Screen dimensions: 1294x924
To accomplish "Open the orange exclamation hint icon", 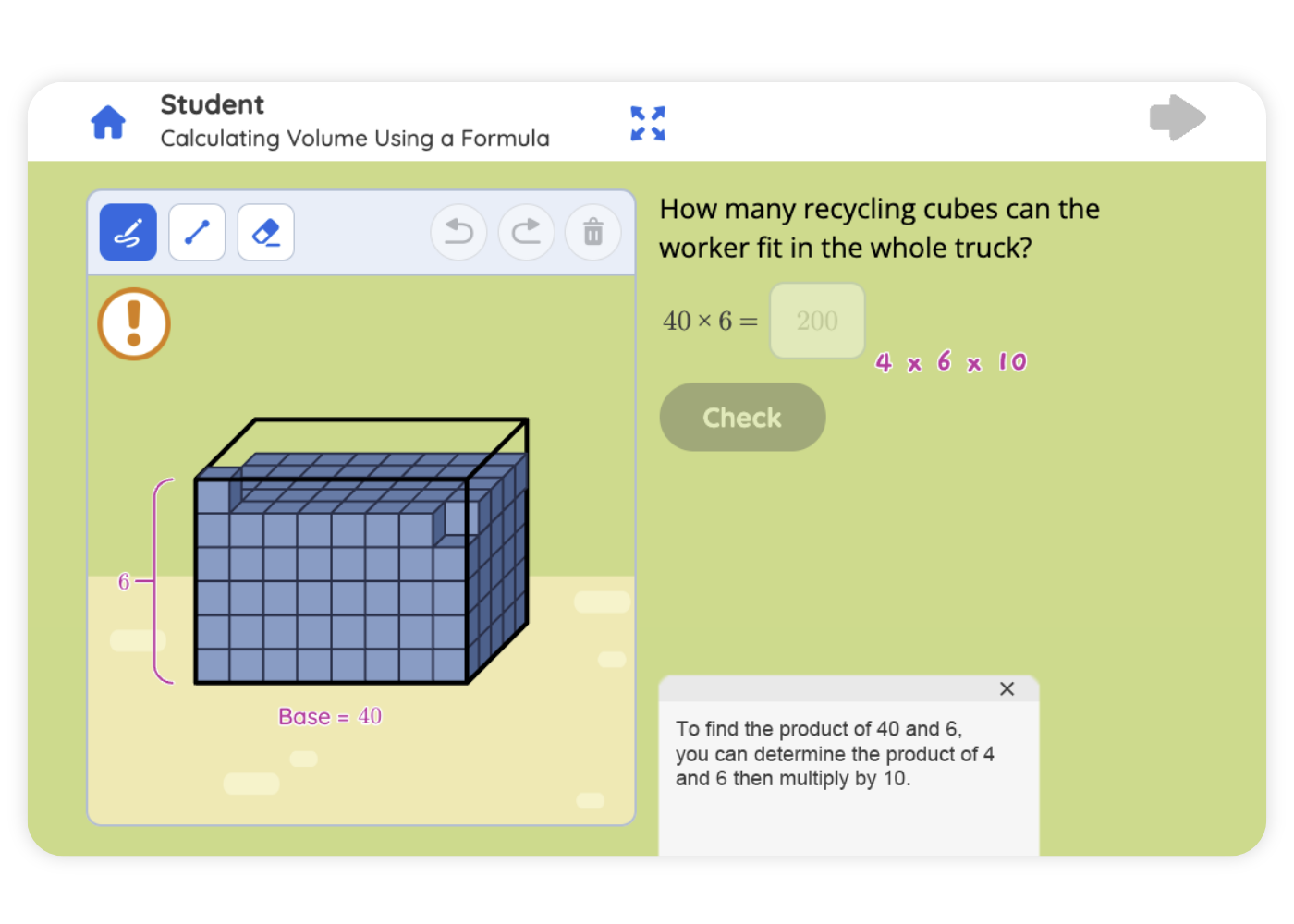I will click(134, 323).
